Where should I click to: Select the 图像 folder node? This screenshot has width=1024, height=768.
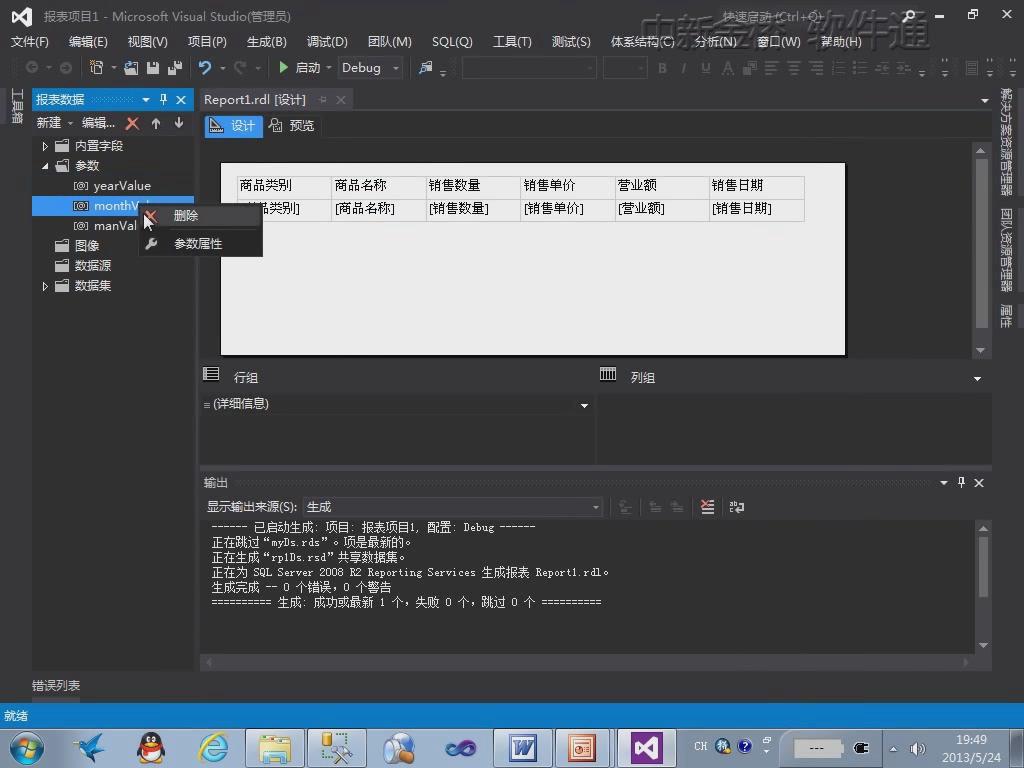point(86,246)
